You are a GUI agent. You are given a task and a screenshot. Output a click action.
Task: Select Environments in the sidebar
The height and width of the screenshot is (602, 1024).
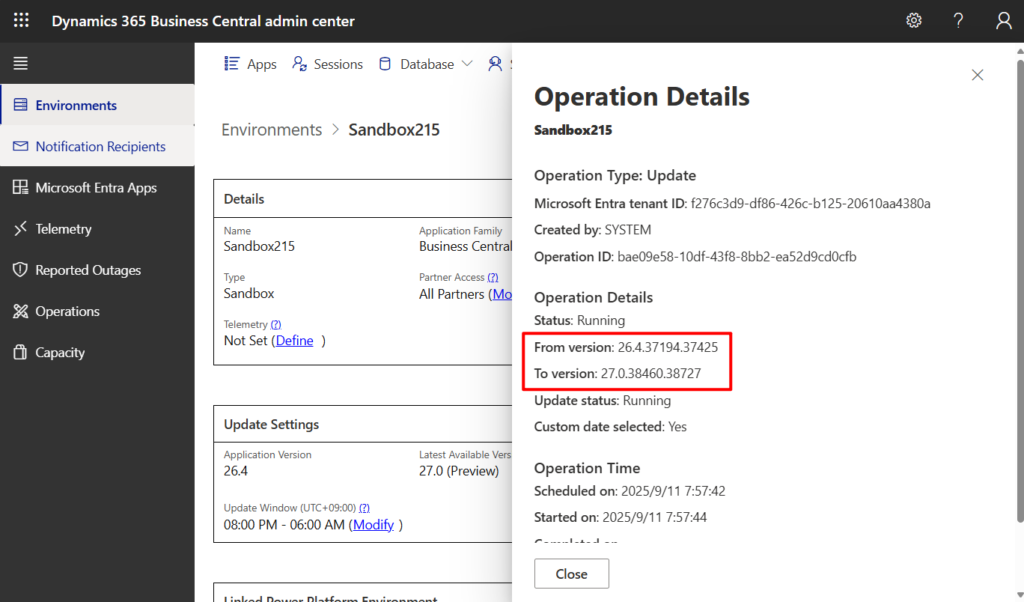[76, 105]
